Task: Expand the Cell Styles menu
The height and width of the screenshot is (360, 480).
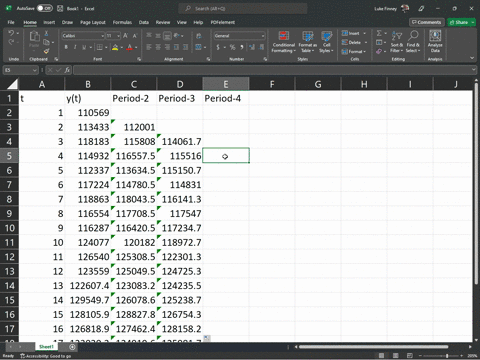Action: [x=326, y=42]
